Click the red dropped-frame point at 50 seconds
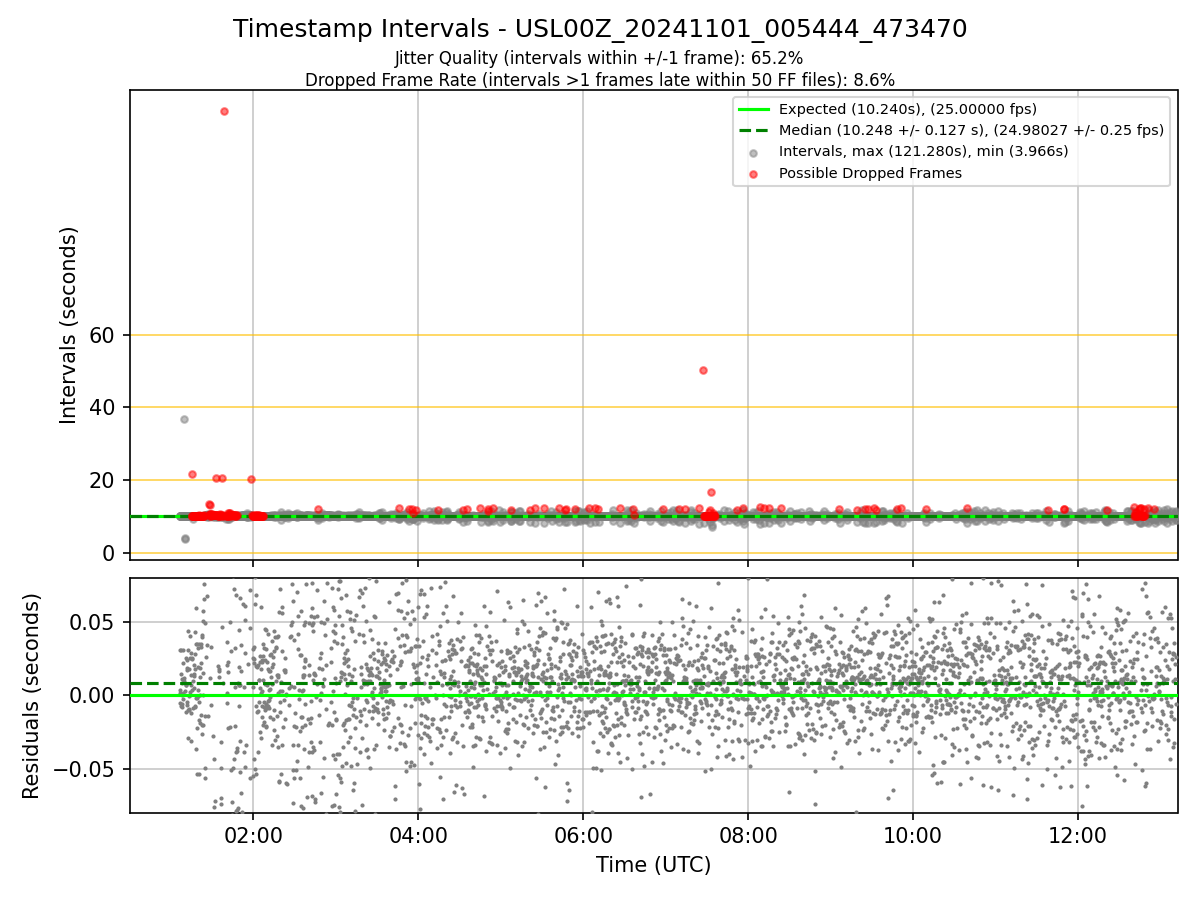 point(703,370)
